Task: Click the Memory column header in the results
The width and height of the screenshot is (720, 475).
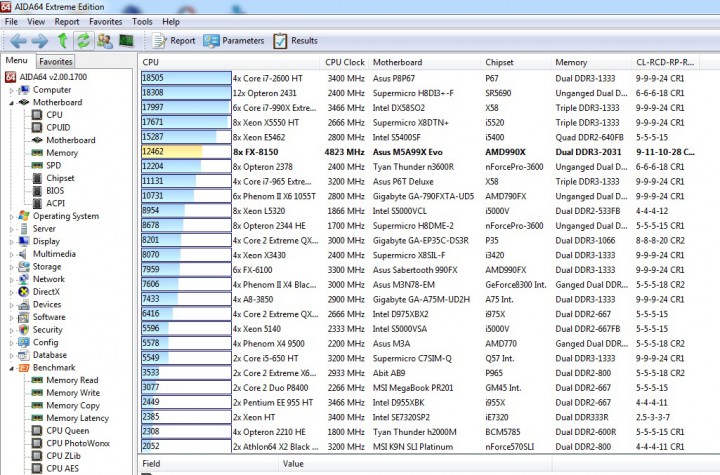Action: coord(591,62)
